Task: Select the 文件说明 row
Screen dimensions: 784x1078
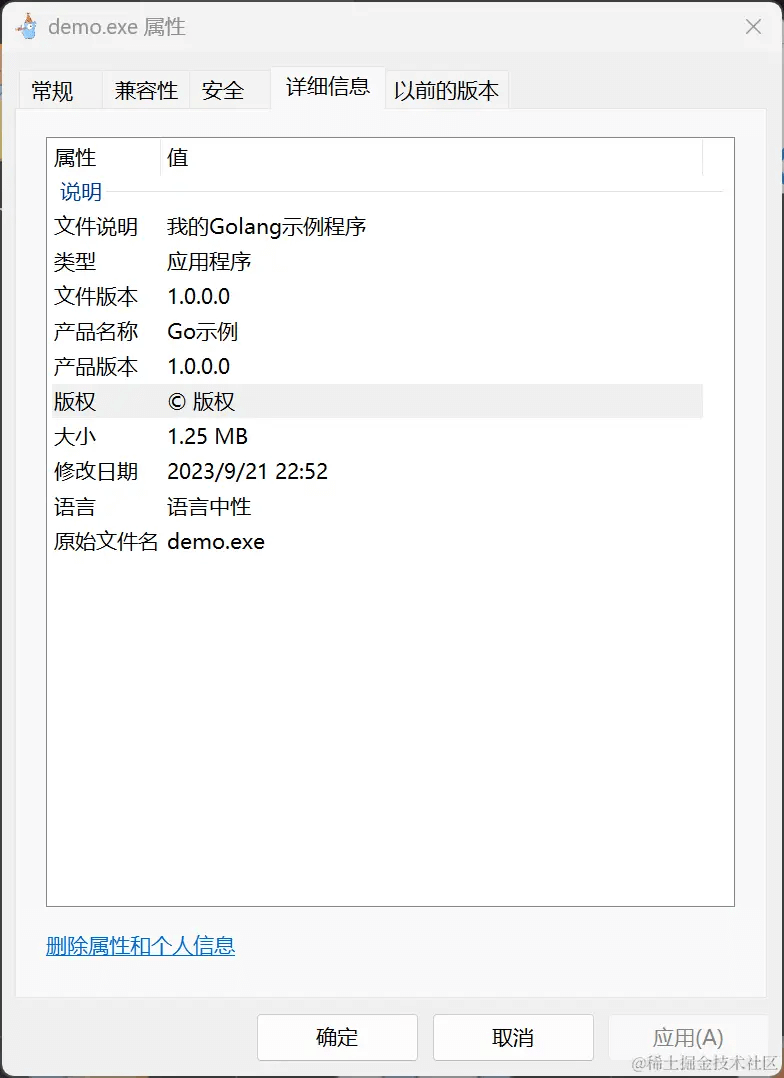Action: click(x=378, y=227)
